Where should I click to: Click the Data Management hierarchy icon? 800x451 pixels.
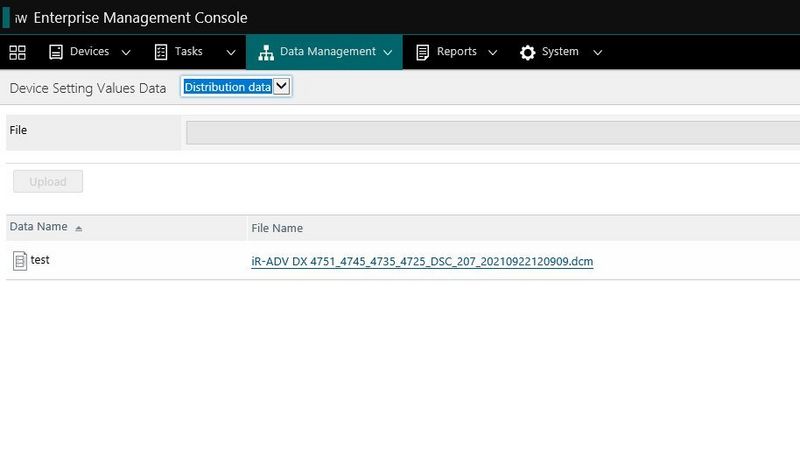click(266, 52)
